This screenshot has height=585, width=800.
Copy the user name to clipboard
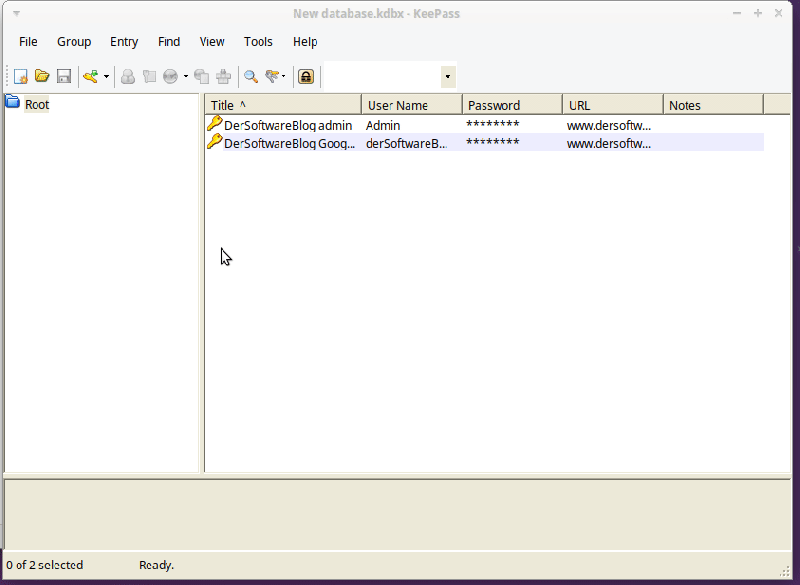point(127,76)
